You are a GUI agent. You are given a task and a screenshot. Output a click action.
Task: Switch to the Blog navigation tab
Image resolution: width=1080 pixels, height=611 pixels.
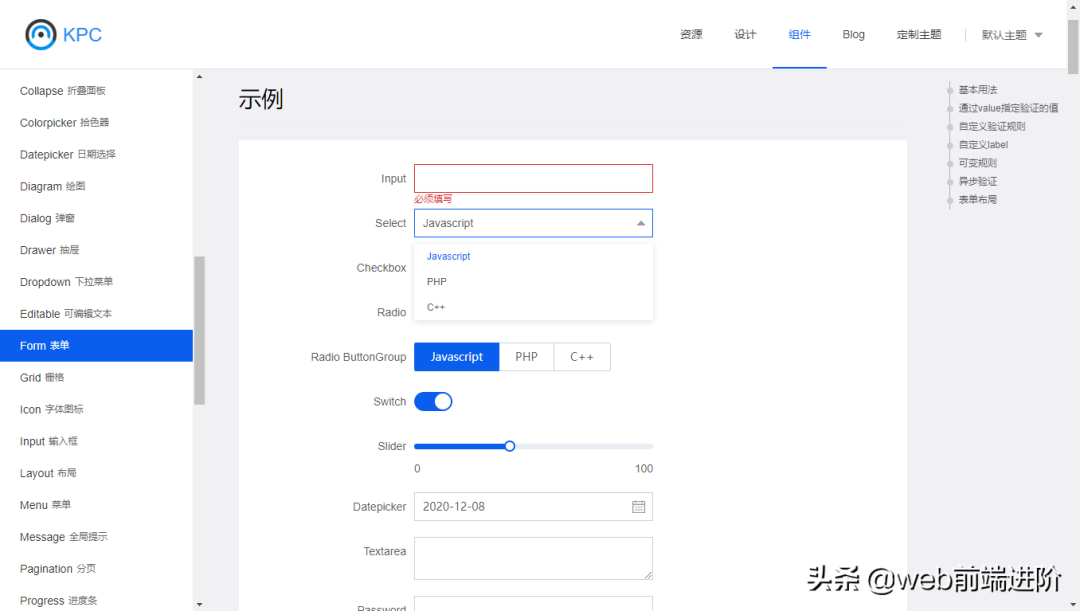pos(853,34)
